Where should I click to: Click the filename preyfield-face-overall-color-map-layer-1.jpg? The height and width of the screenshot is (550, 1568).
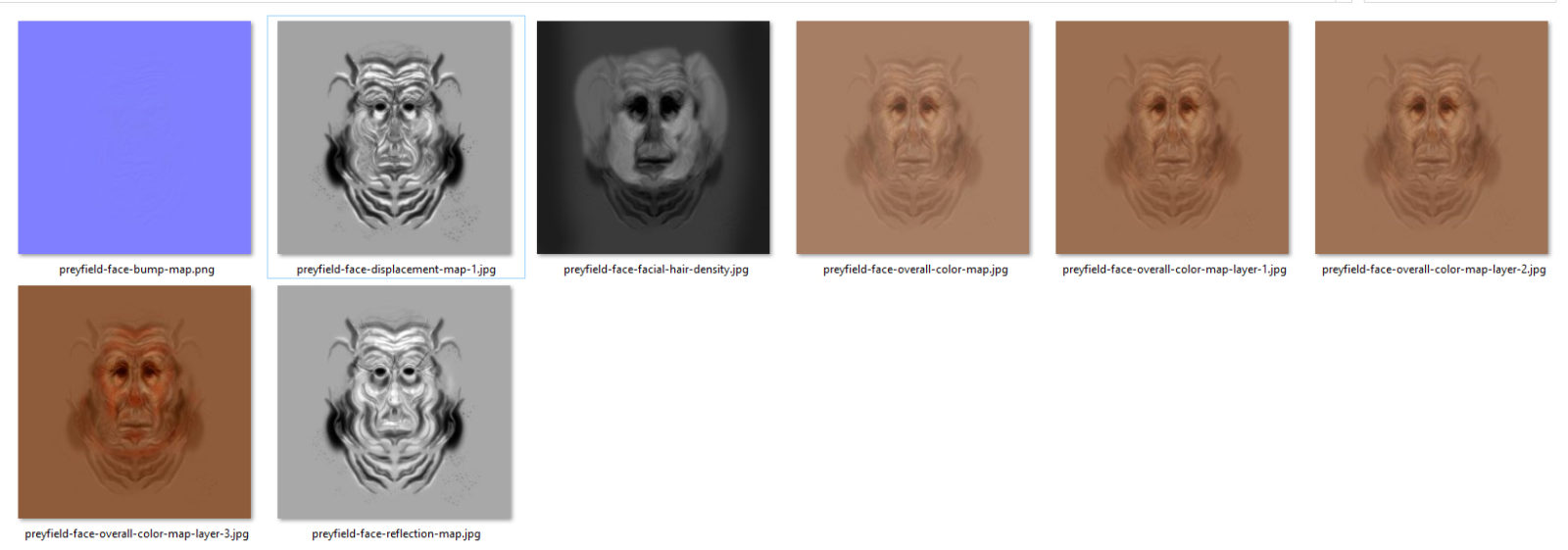click(1174, 270)
